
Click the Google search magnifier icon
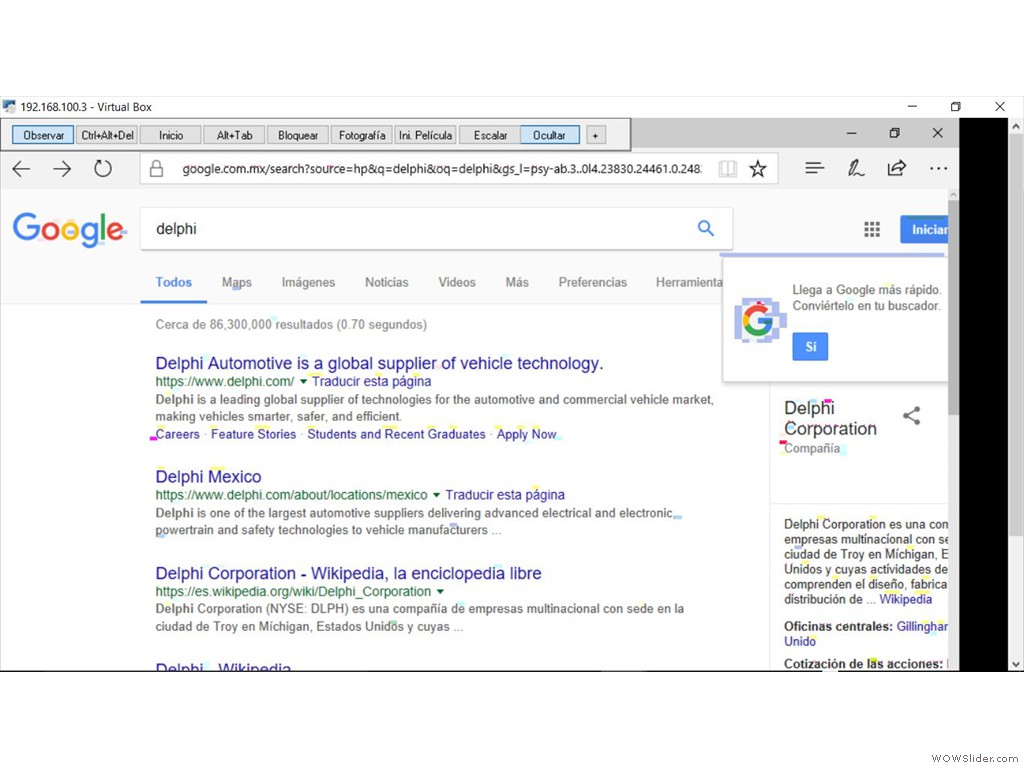coord(705,229)
